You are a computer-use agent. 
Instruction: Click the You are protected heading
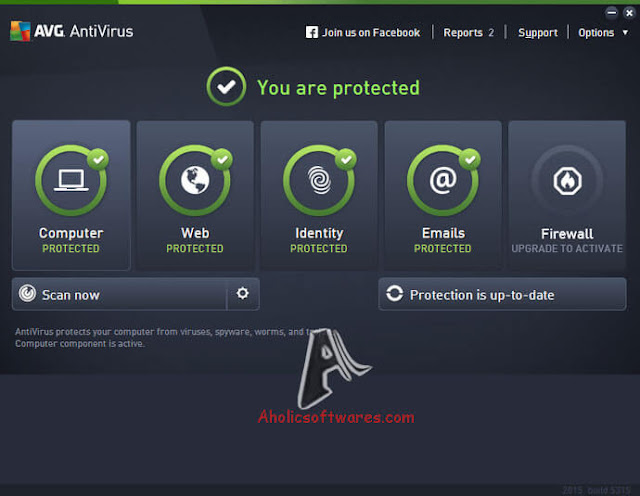(x=338, y=88)
